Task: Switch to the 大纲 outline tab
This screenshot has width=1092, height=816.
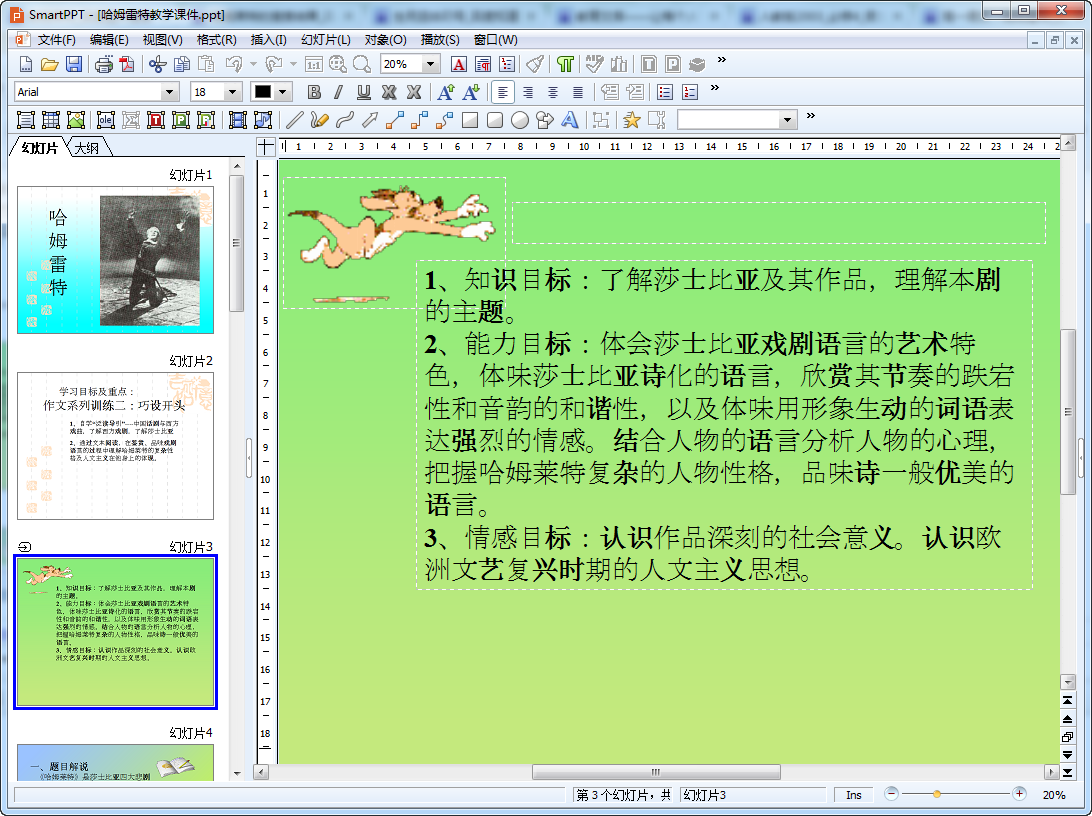Action: tap(86, 148)
